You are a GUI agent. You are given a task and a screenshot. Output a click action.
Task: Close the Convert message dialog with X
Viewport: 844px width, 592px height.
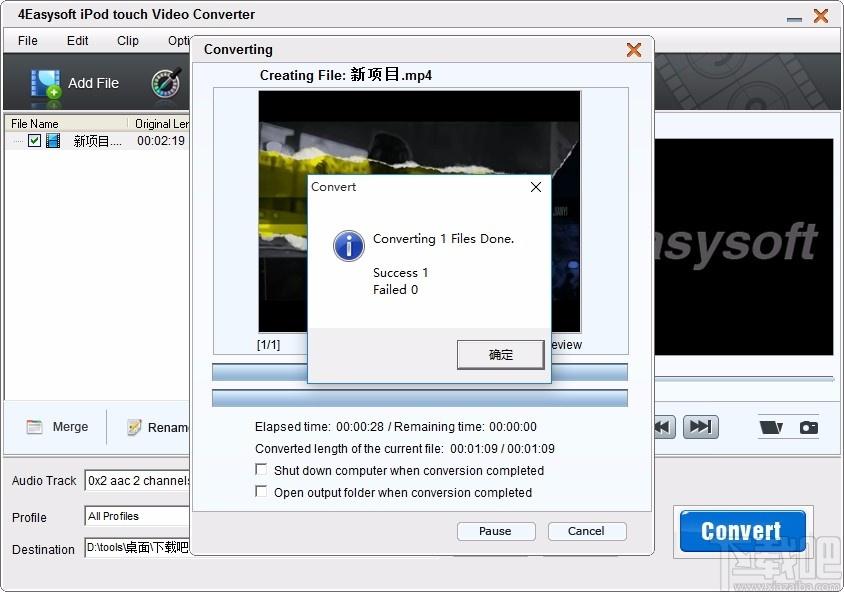pos(536,187)
